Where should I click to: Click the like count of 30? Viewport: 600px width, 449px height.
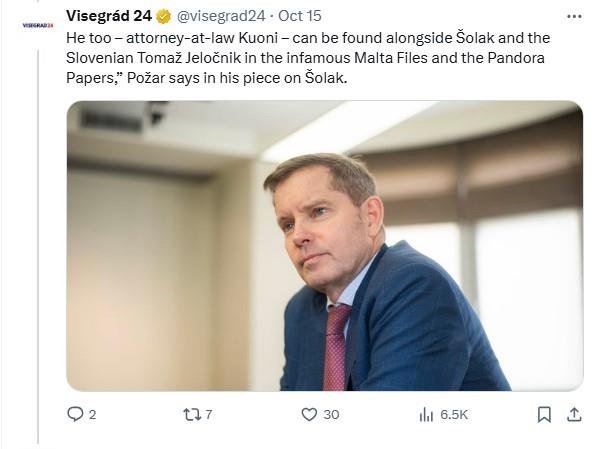331,415
